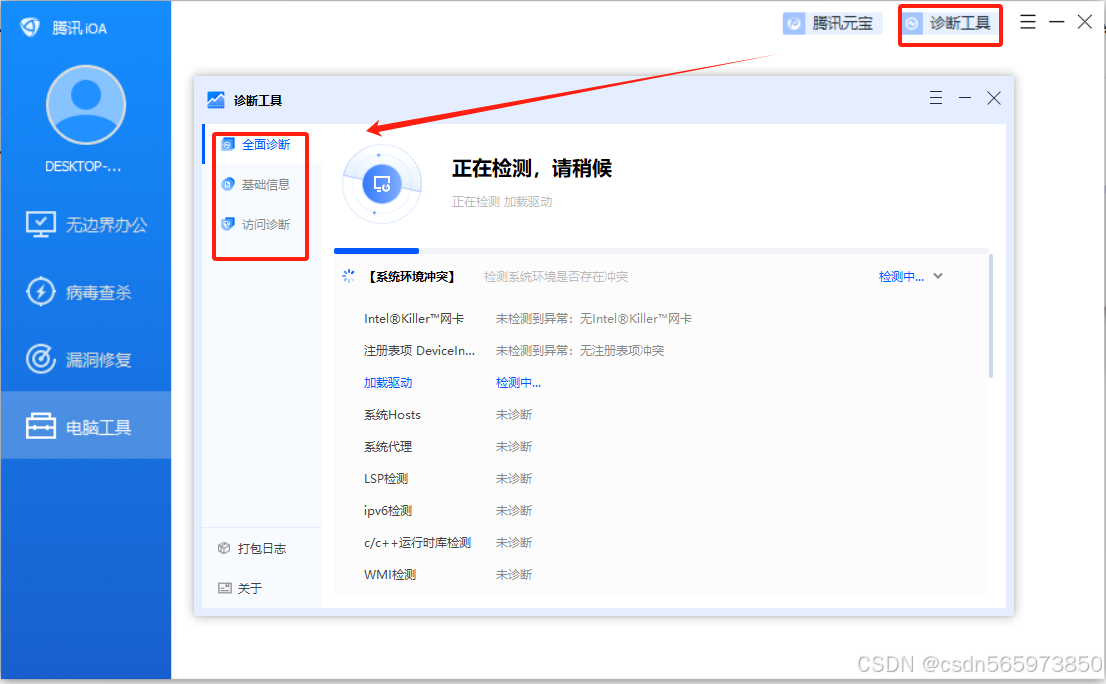The height and width of the screenshot is (684, 1106).
Task: Open the 关于 about section
Action: click(246, 588)
